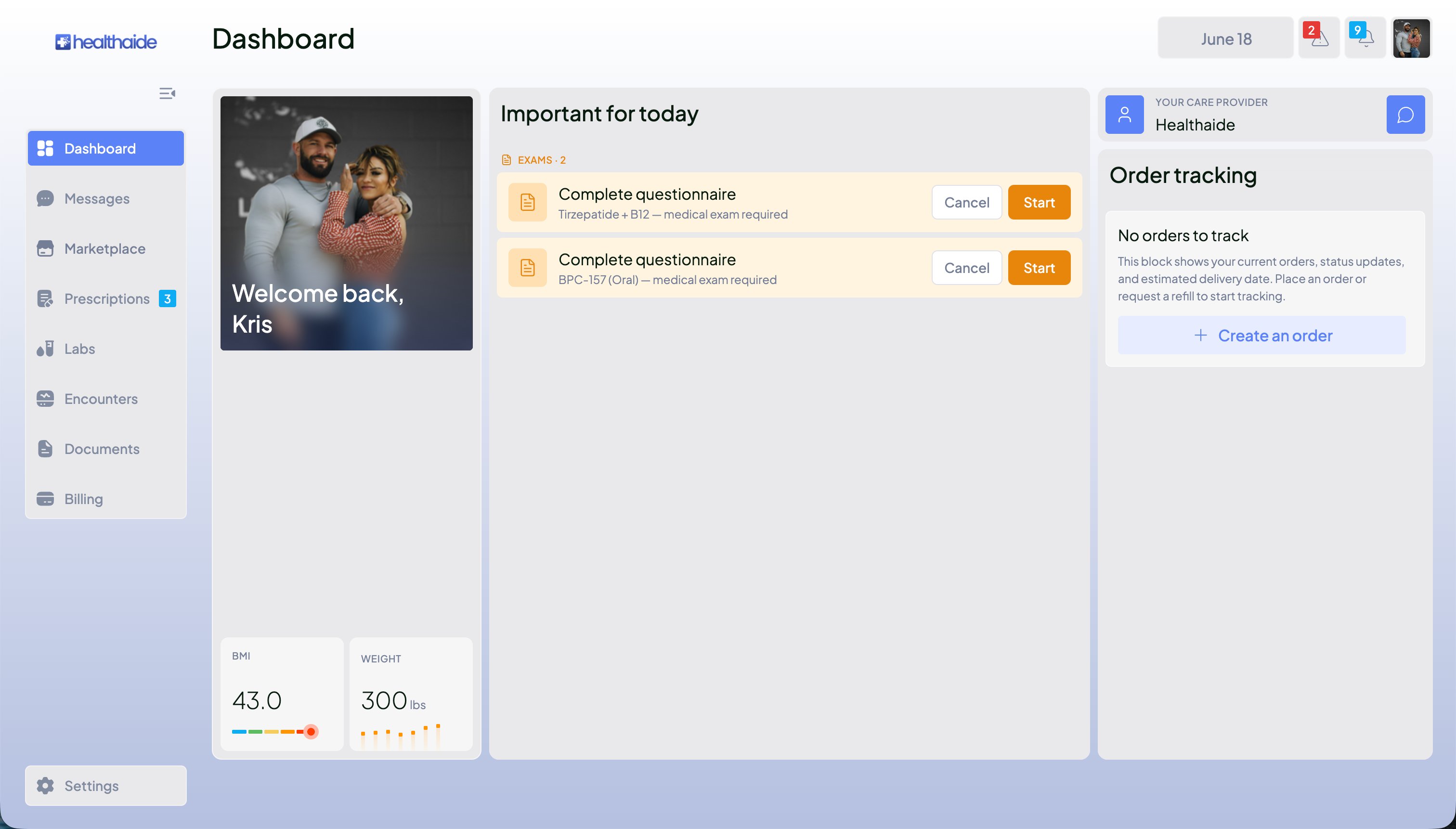1456x829 pixels.
Task: Click the Labs test tube icon
Action: [x=45, y=349]
